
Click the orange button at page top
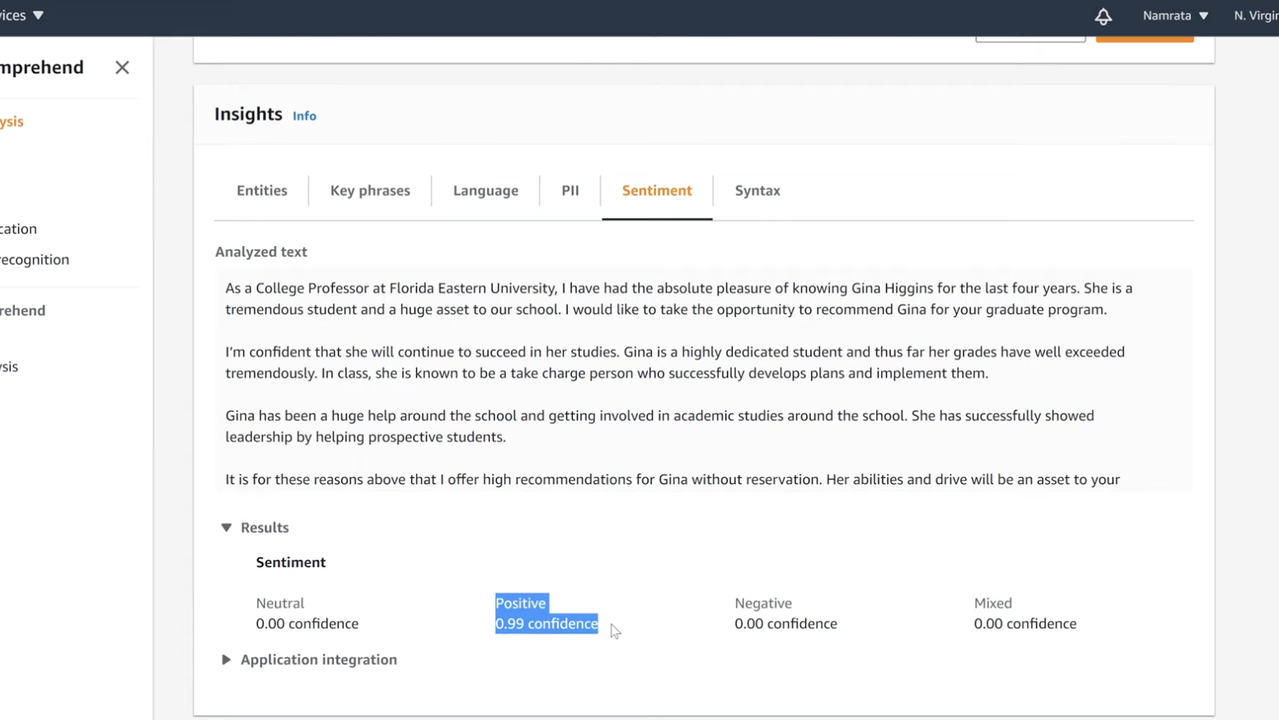1144,37
